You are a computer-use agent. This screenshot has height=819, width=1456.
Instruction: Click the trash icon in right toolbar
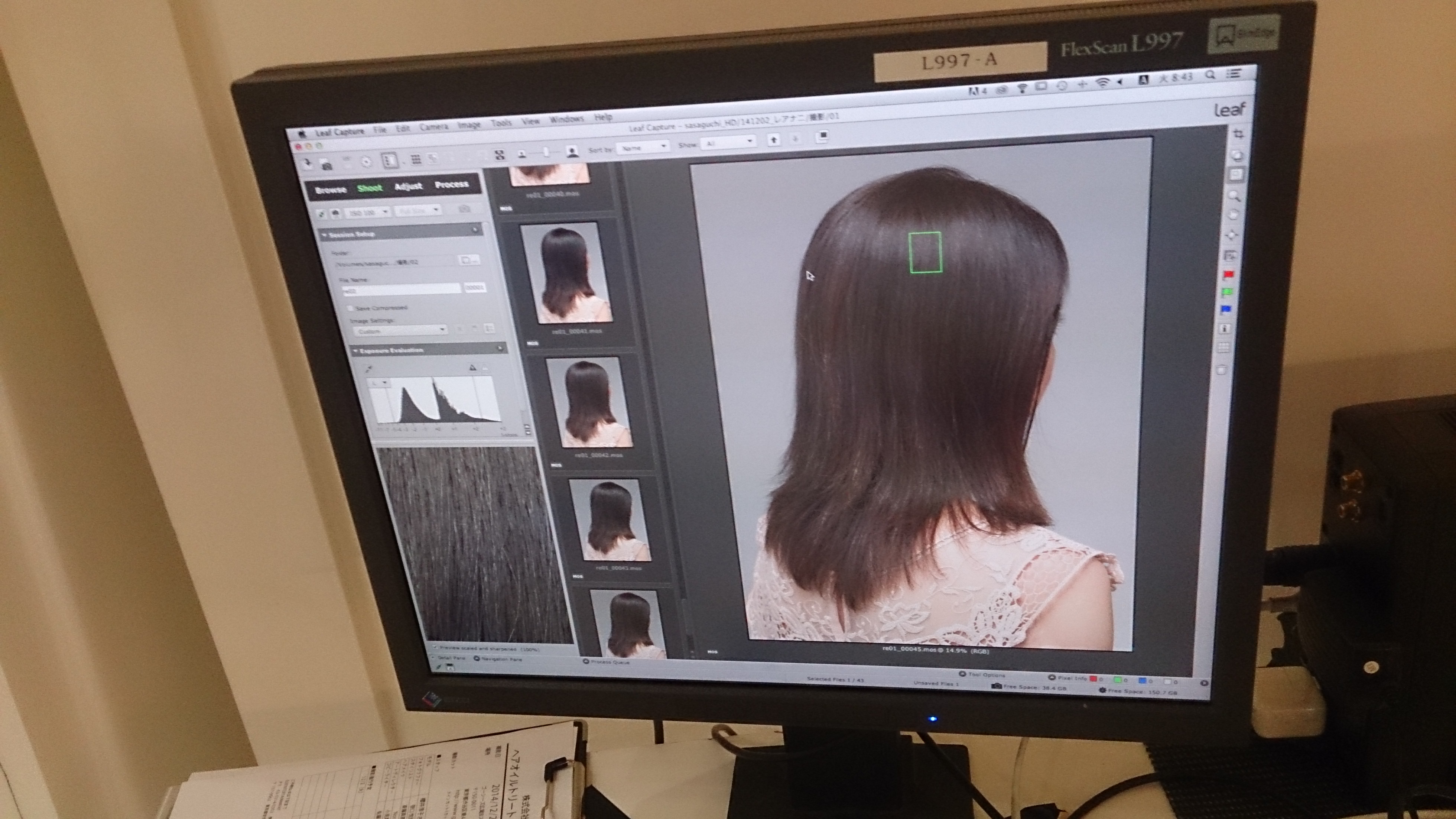(1221, 370)
